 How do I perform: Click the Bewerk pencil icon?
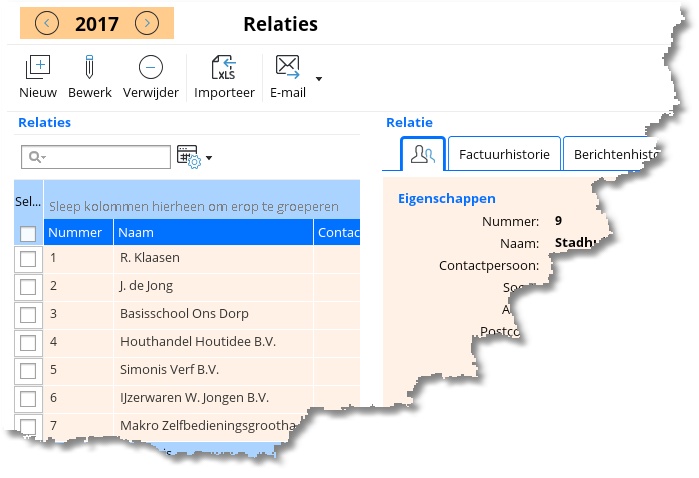point(89,68)
